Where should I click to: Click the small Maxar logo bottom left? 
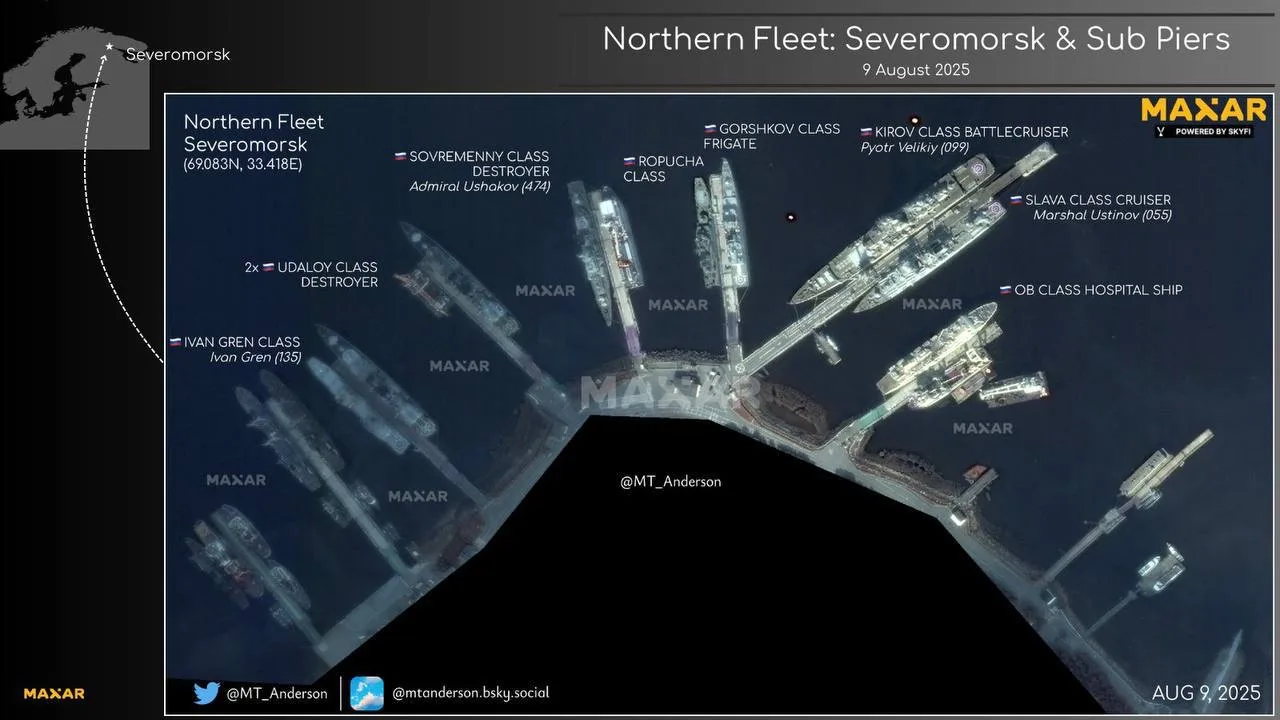[54, 693]
